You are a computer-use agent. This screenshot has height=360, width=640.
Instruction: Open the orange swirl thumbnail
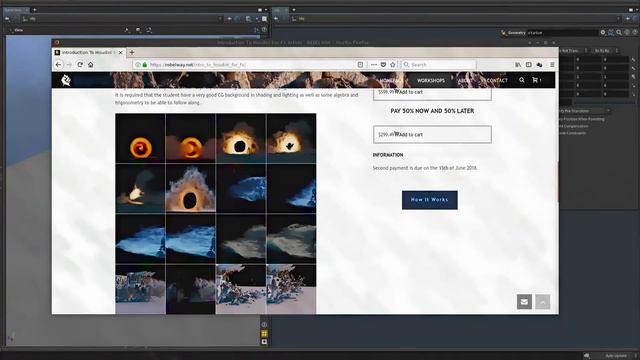[x=140, y=138]
